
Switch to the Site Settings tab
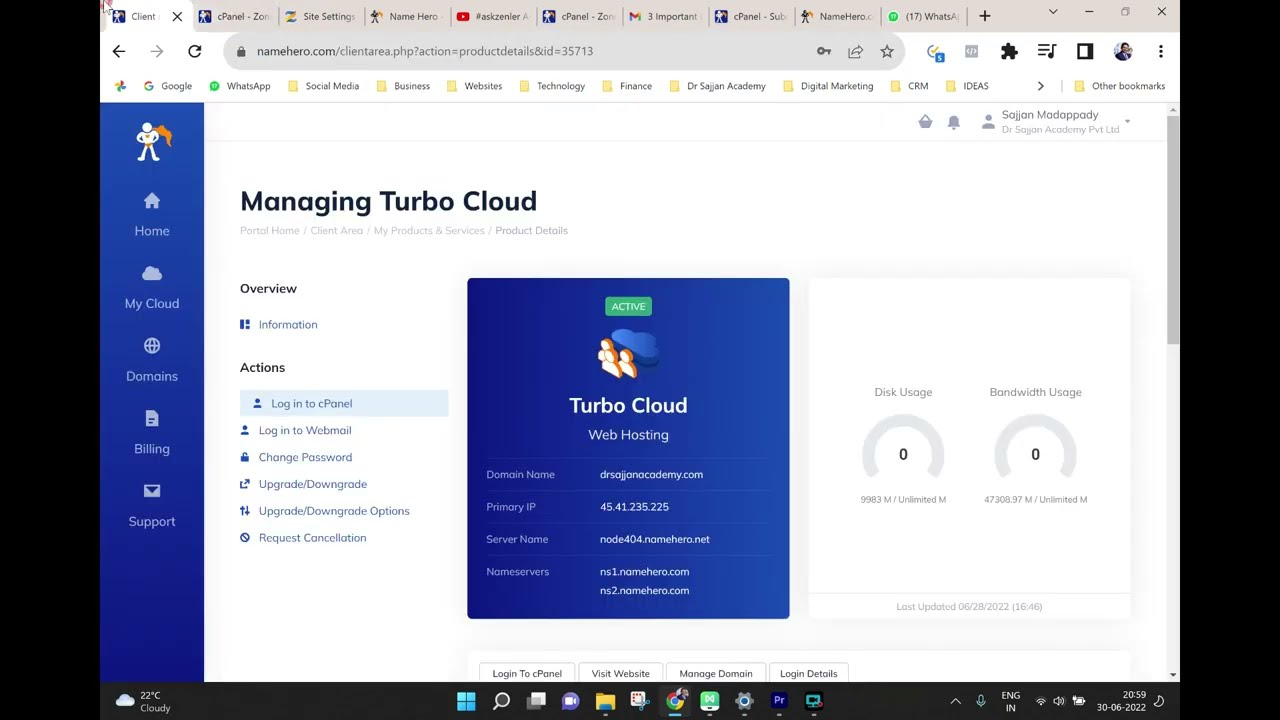pos(320,16)
